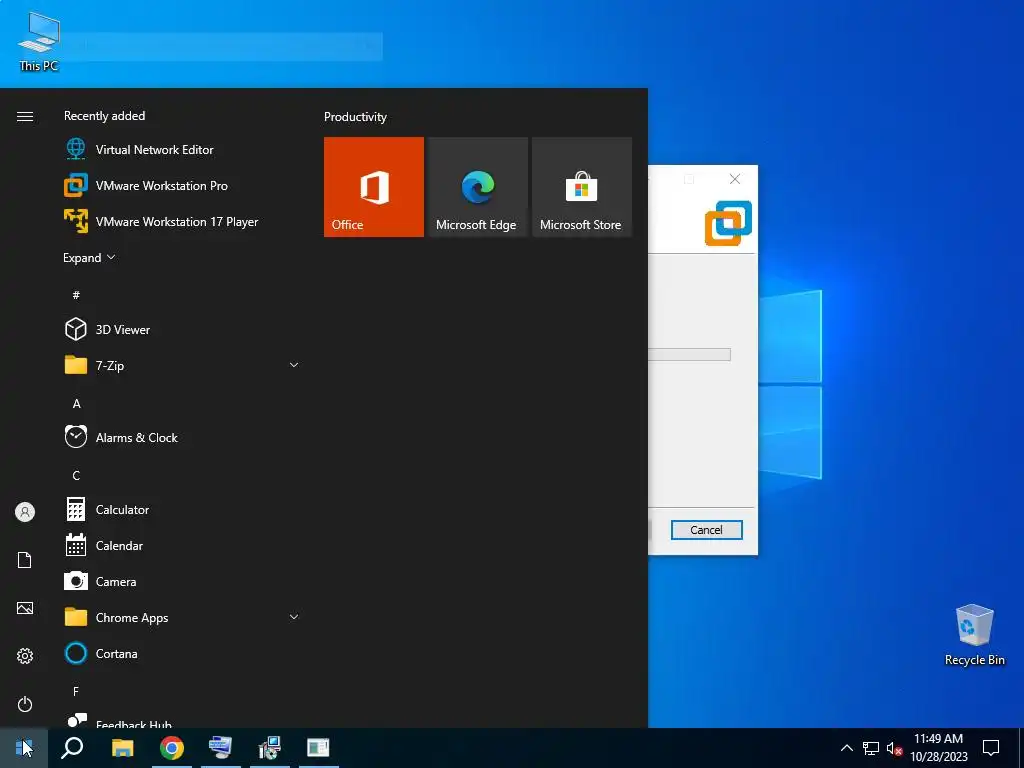The height and width of the screenshot is (768, 1024).
Task: Open Pictures from Start sidebar
Action: [25, 608]
